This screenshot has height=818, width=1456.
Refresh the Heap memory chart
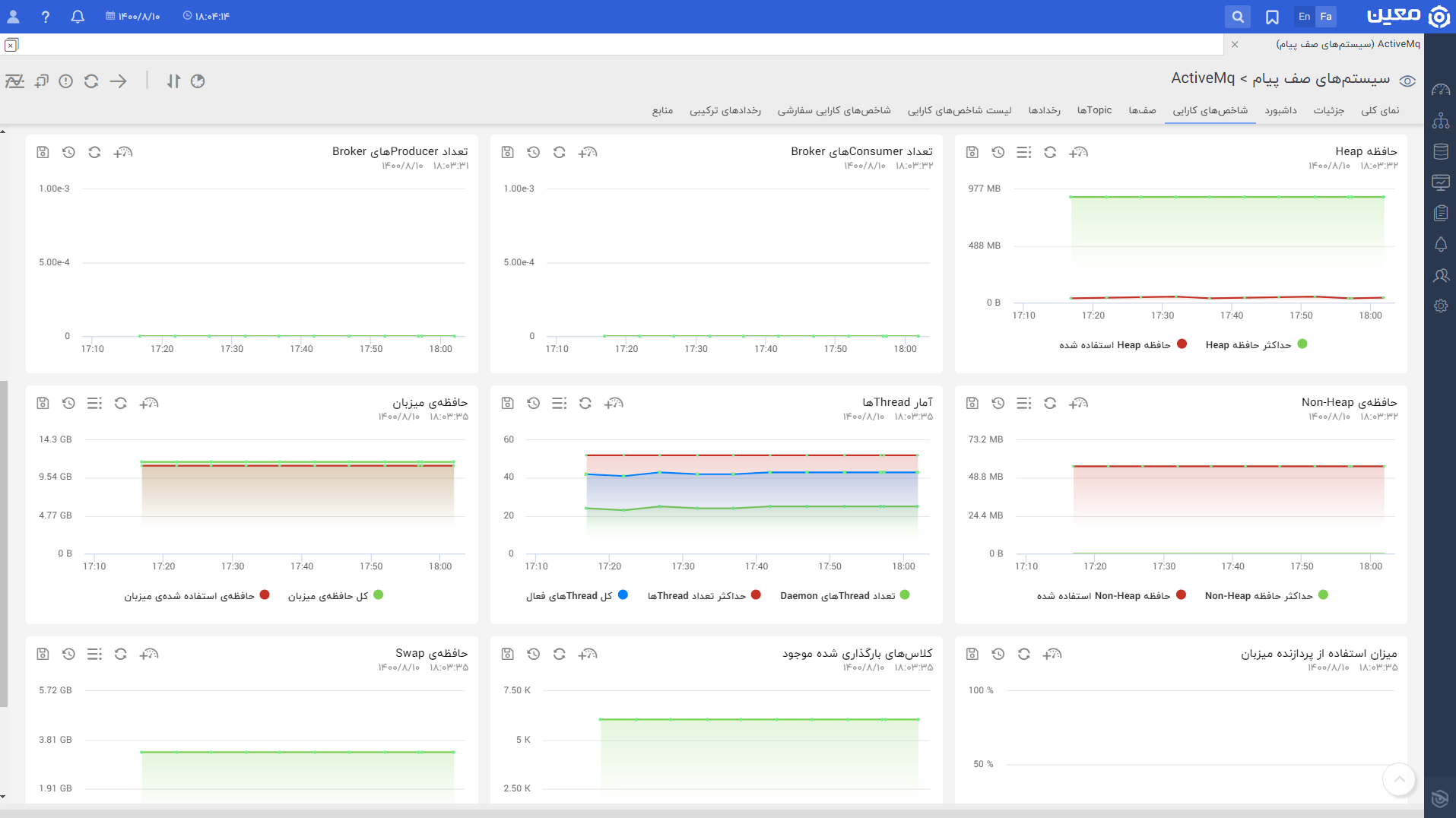(1050, 152)
